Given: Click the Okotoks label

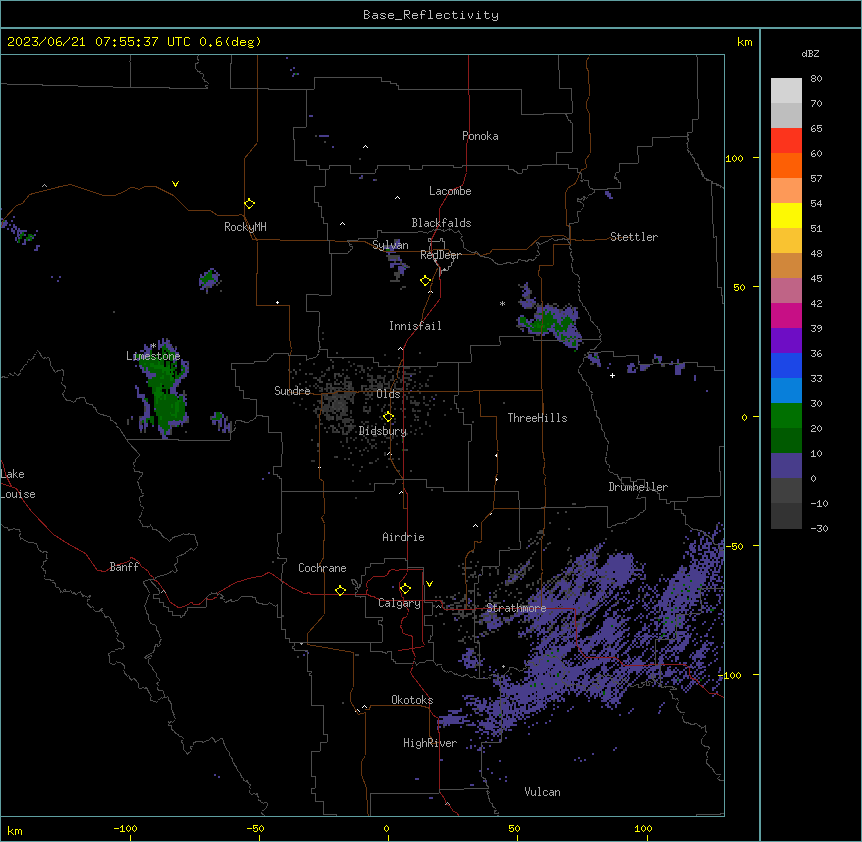Looking at the screenshot, I should pyautogui.click(x=412, y=700).
